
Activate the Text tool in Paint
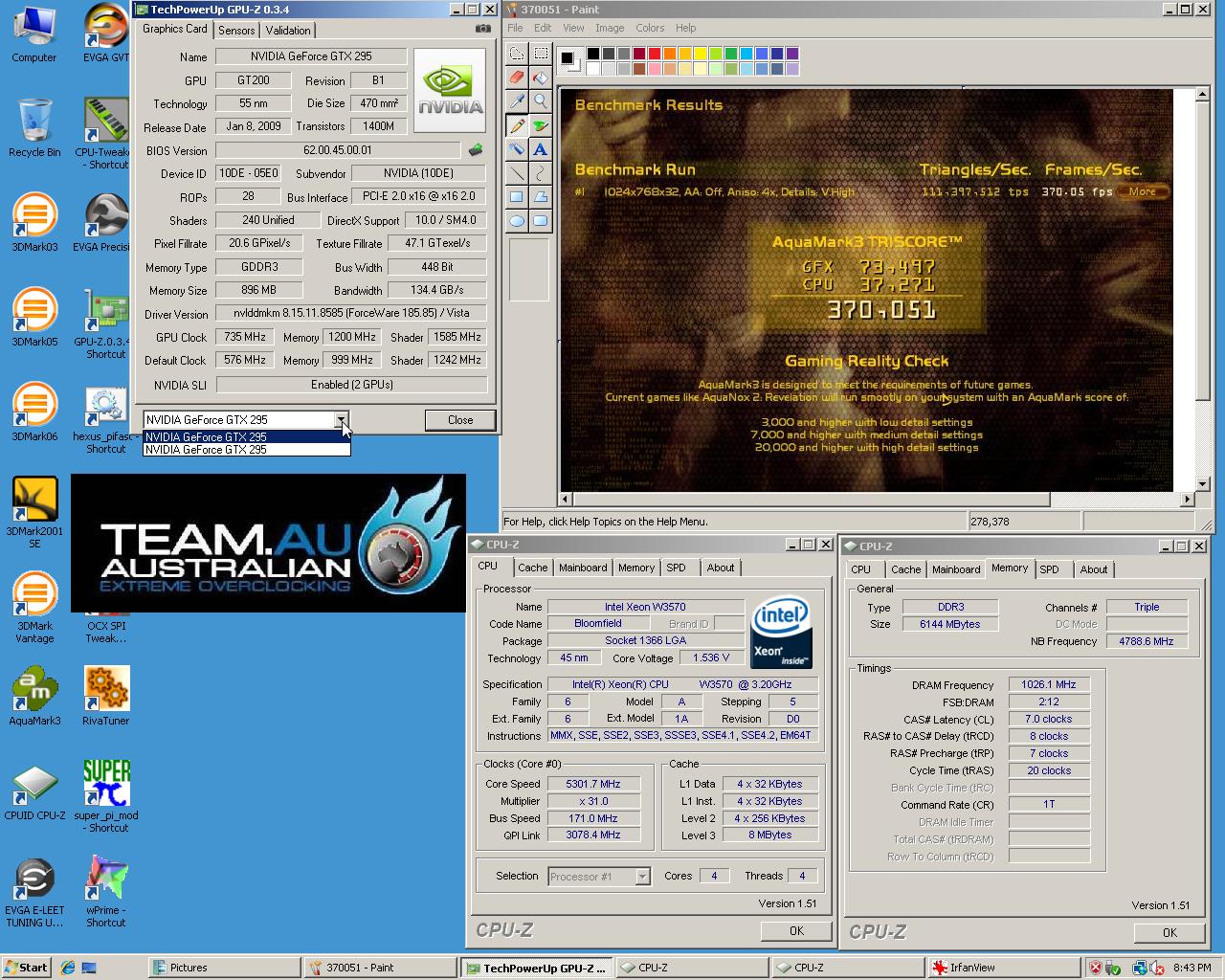point(541,149)
